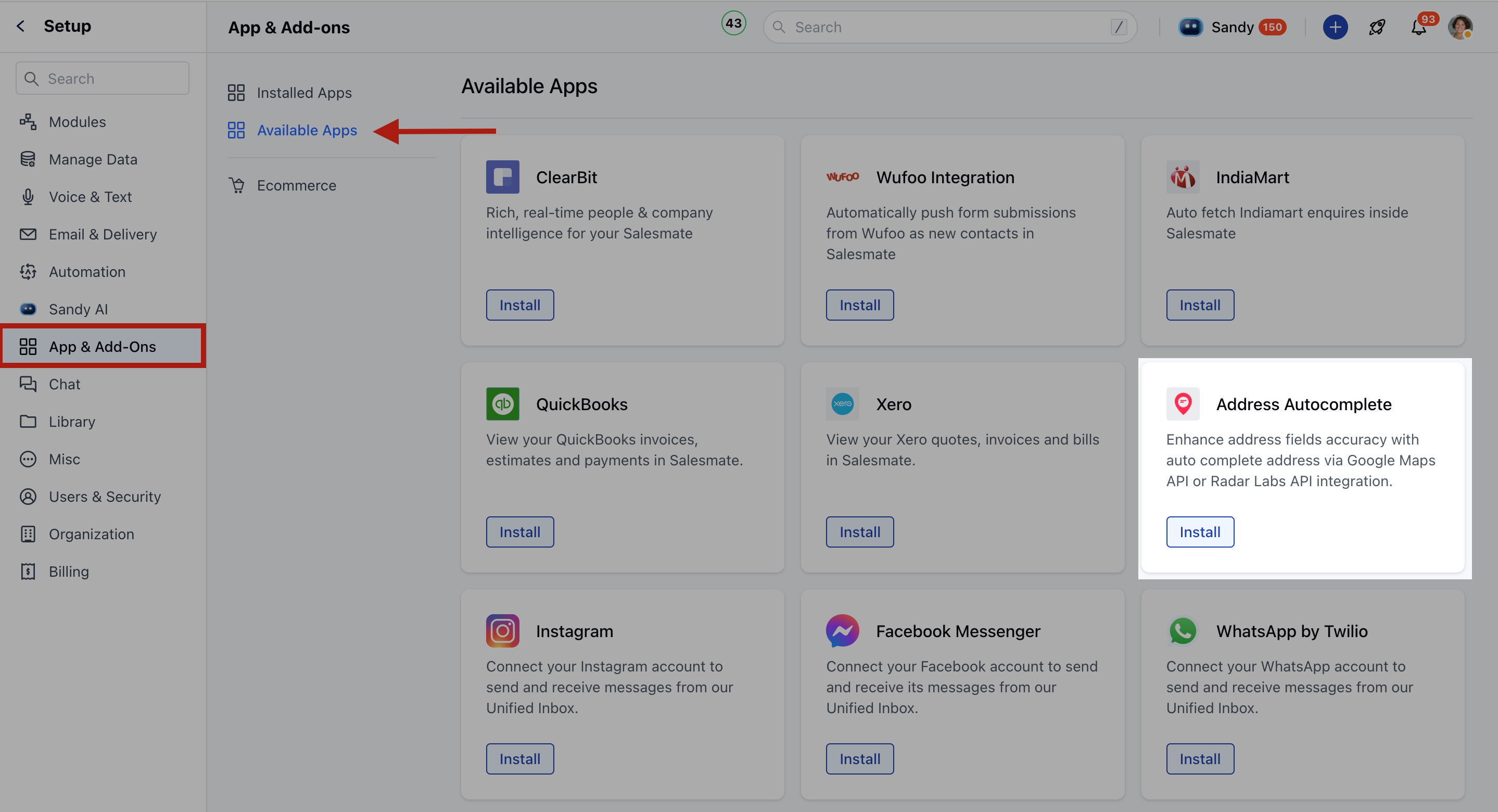Focus the global search bar
This screenshot has width=1498, height=812.
(x=949, y=28)
